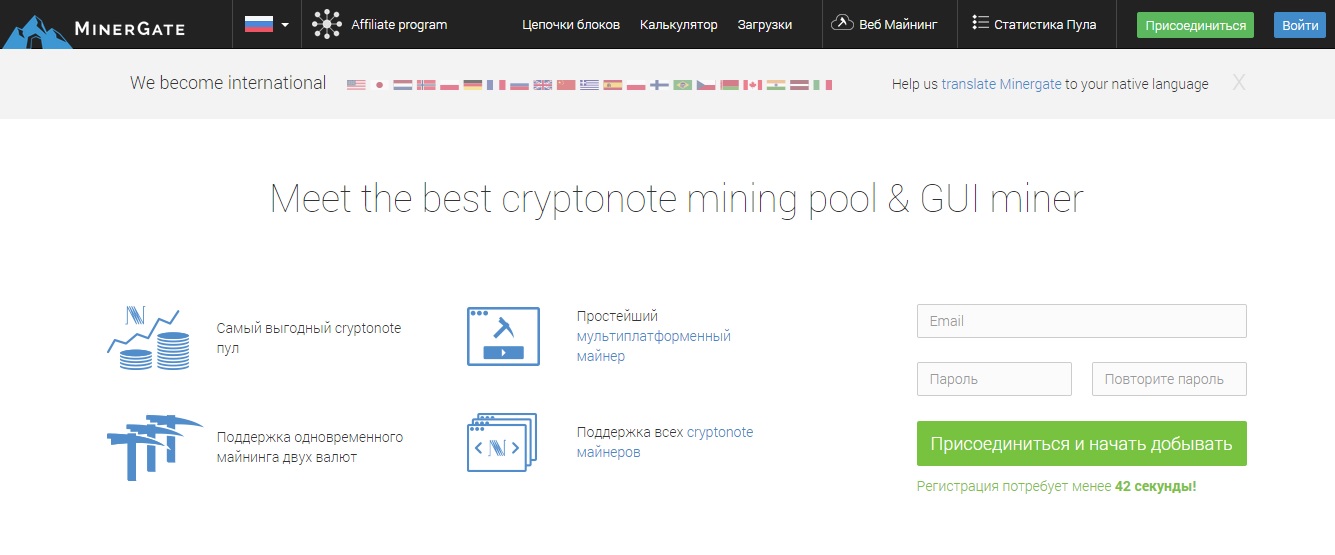Image resolution: width=1335 pixels, height=555 pixels.
Task: Open the Russian flag language dropdown
Action: click(267, 25)
